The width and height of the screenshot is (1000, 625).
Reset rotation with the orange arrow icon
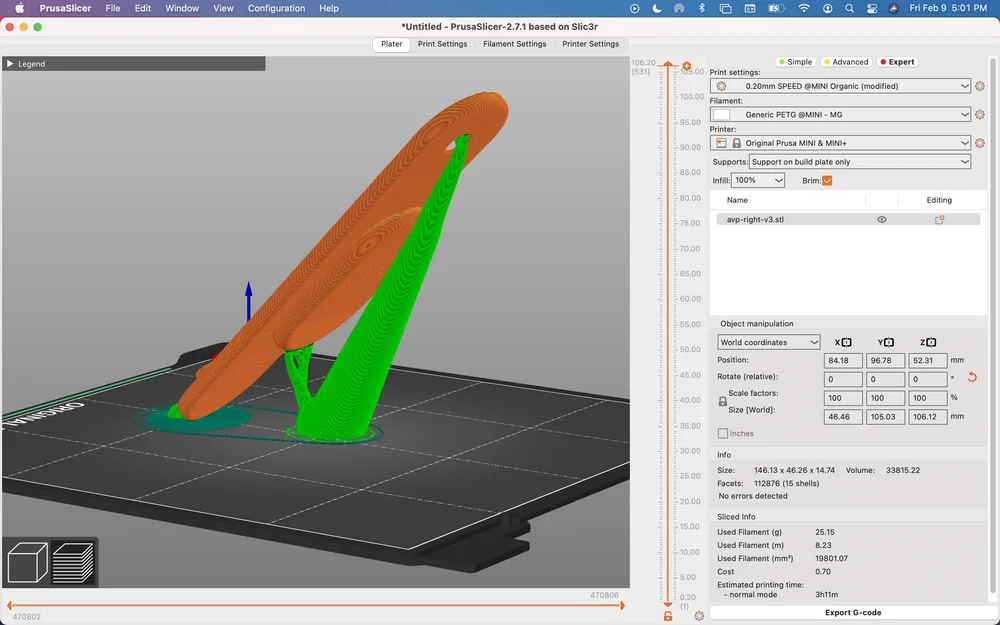click(x=972, y=377)
